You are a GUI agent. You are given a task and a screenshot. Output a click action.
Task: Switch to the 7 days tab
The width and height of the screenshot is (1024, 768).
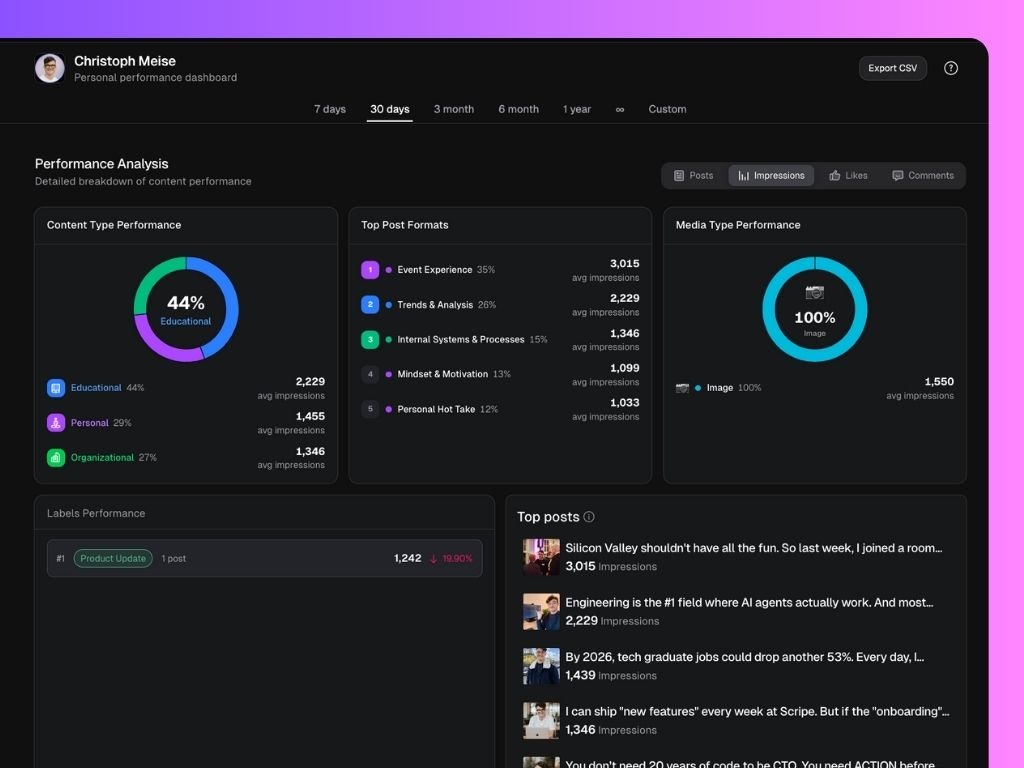330,109
